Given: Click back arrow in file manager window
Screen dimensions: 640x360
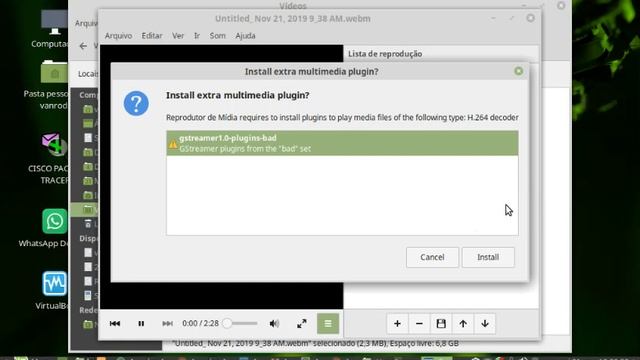Looking at the screenshot, I should pos(83,46).
